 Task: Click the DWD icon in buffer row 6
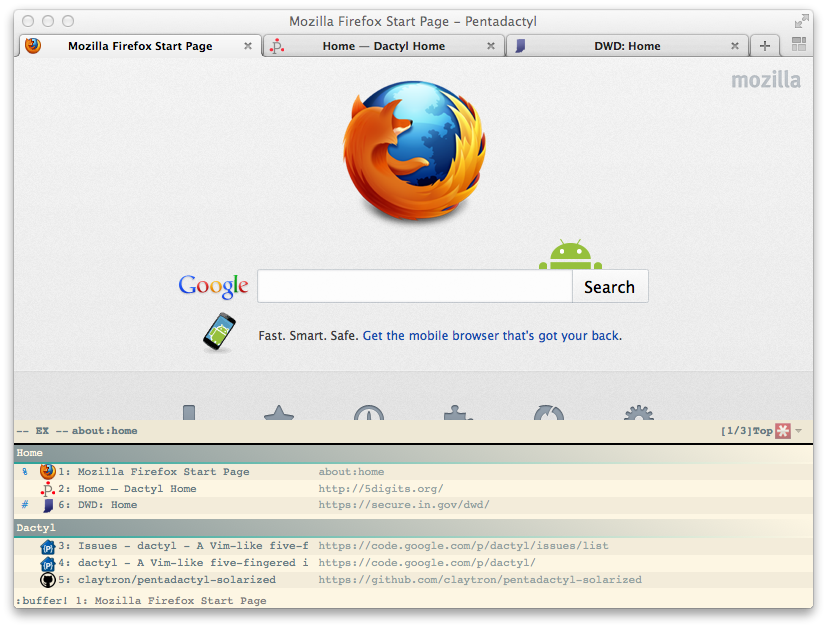48,505
